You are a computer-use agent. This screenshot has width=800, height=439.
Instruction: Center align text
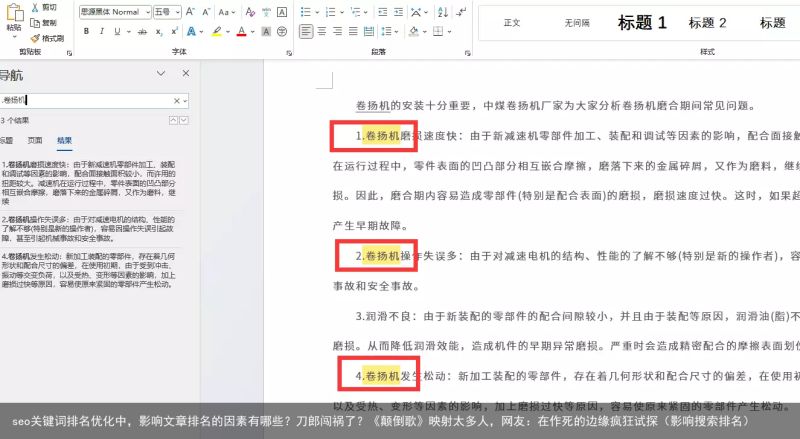(321, 31)
